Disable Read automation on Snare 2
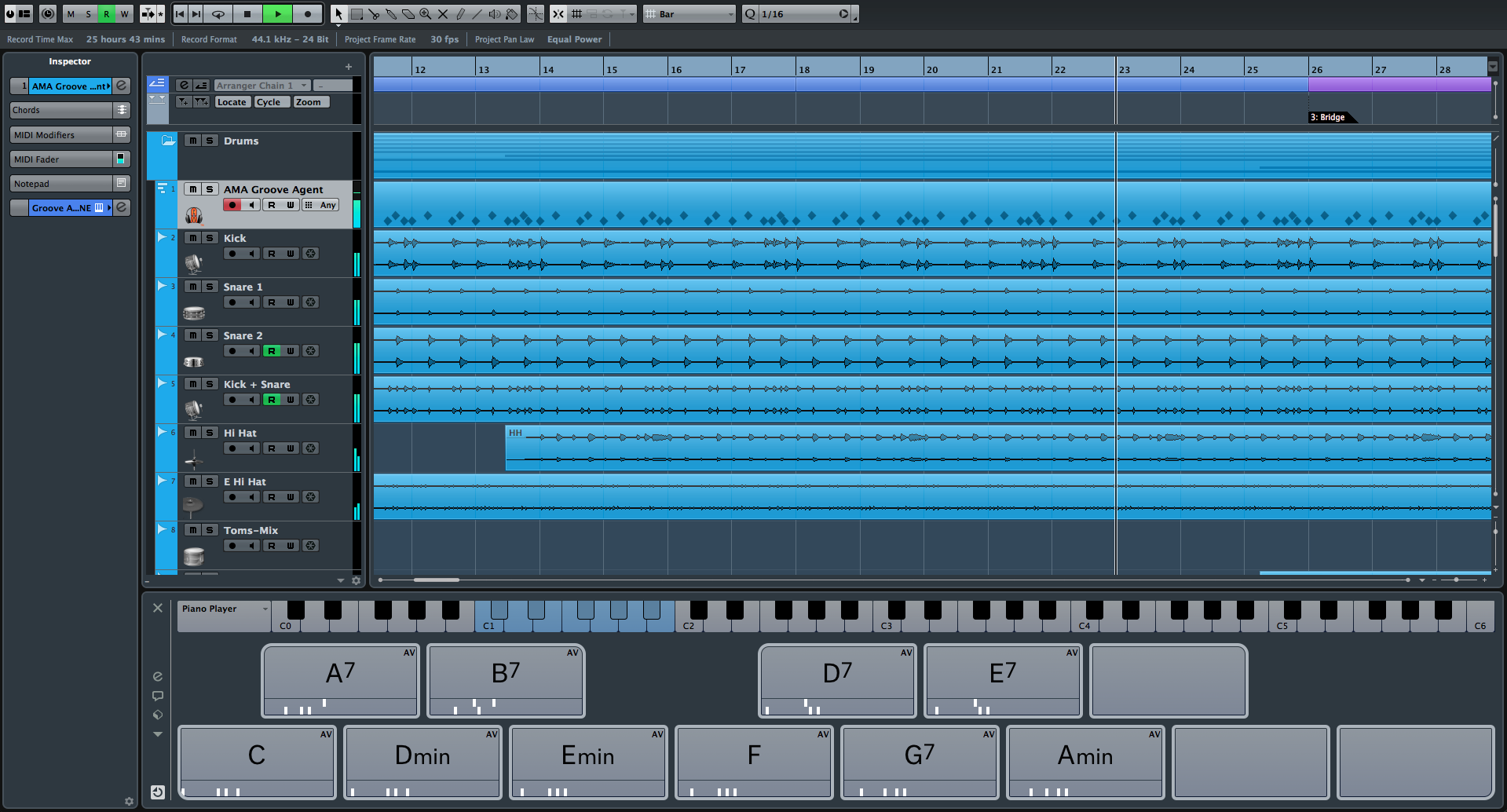 pyautogui.click(x=270, y=350)
